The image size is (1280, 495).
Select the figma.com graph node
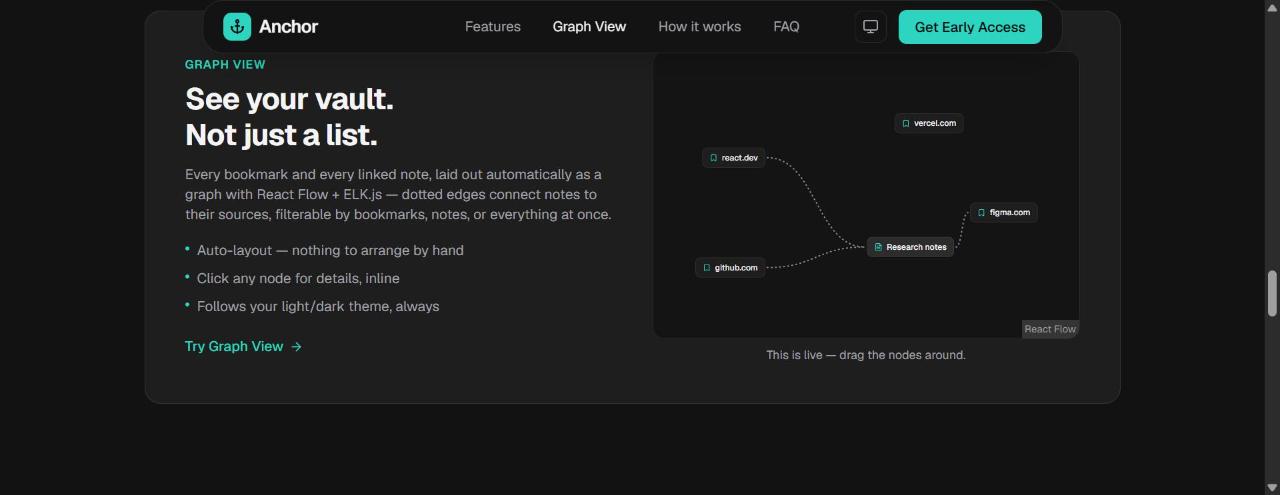(x=1004, y=212)
